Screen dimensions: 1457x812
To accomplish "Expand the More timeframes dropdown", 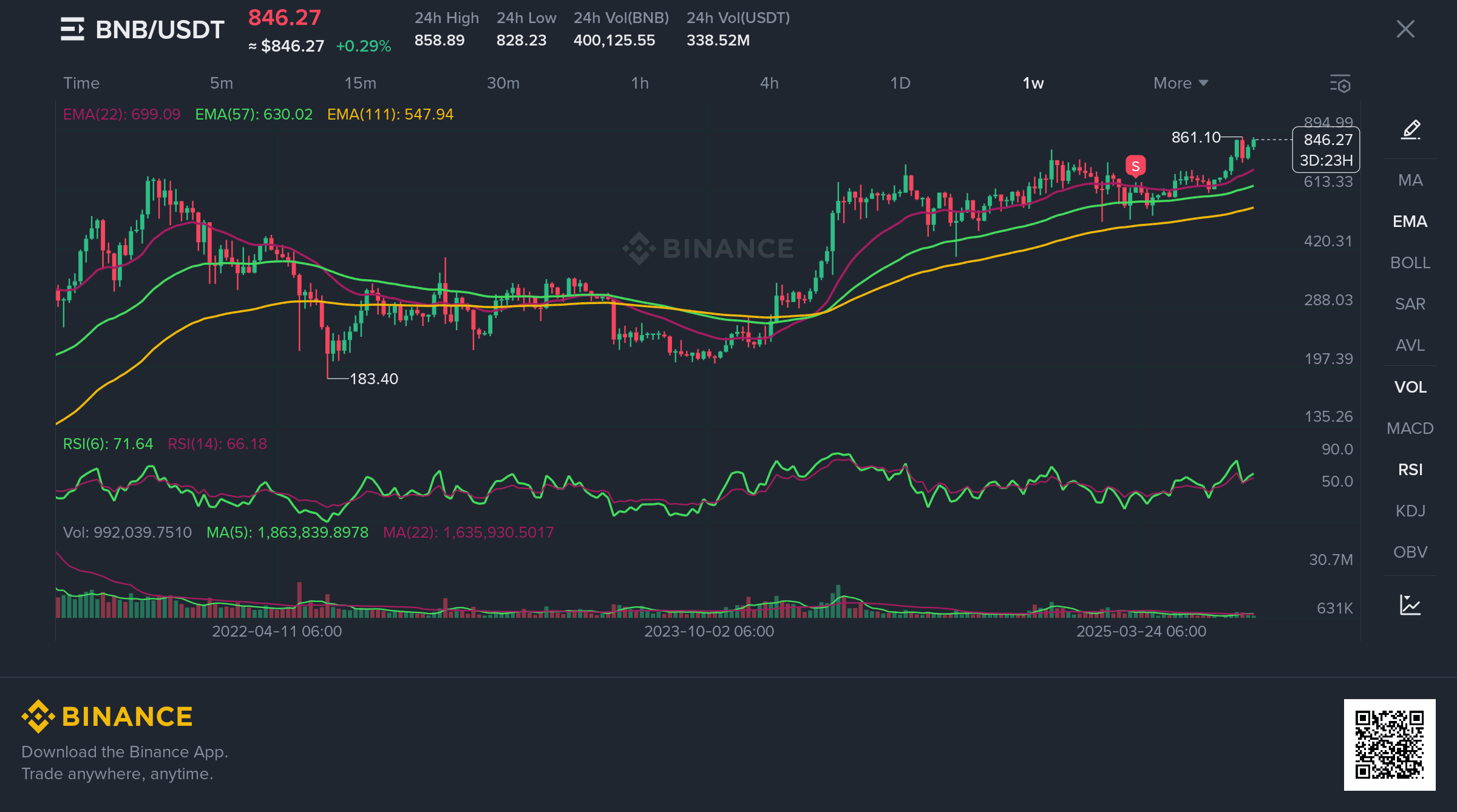I will coord(1181,83).
